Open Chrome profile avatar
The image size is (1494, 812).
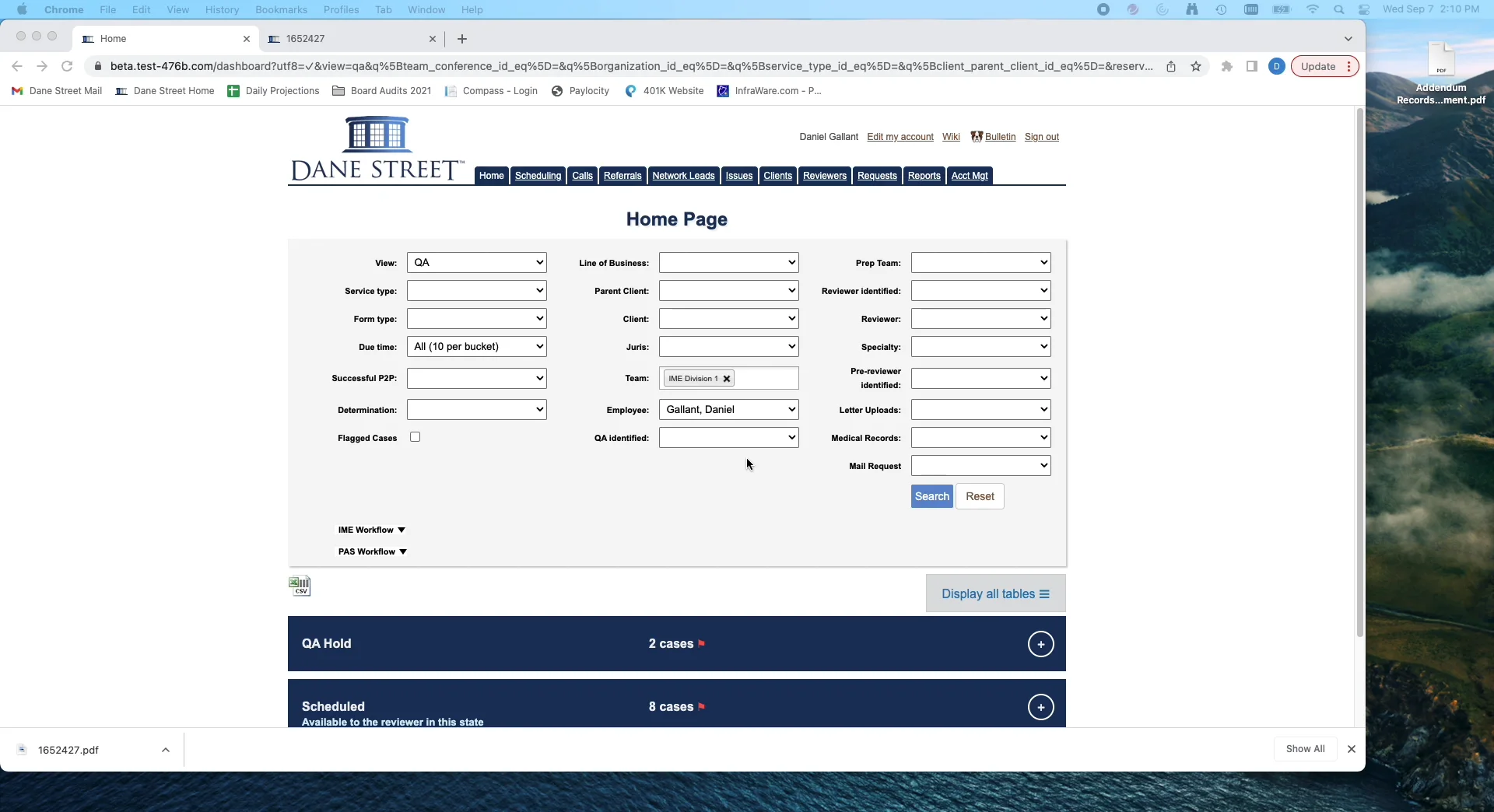click(1277, 66)
